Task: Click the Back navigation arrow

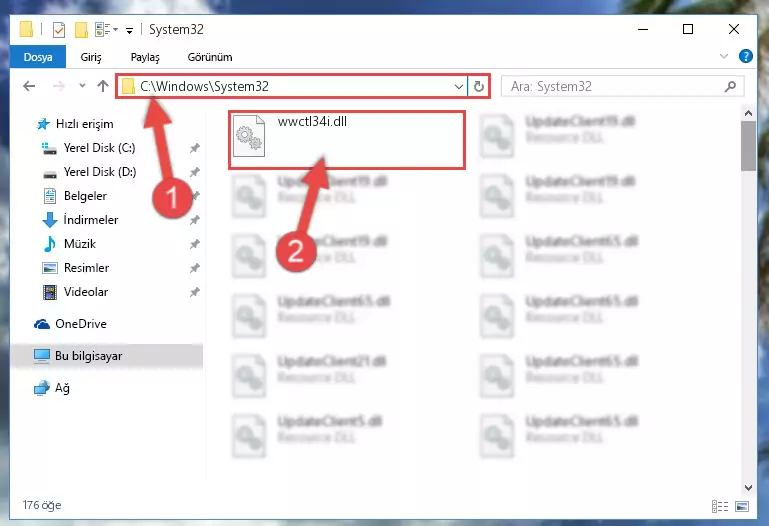Action: (29, 86)
